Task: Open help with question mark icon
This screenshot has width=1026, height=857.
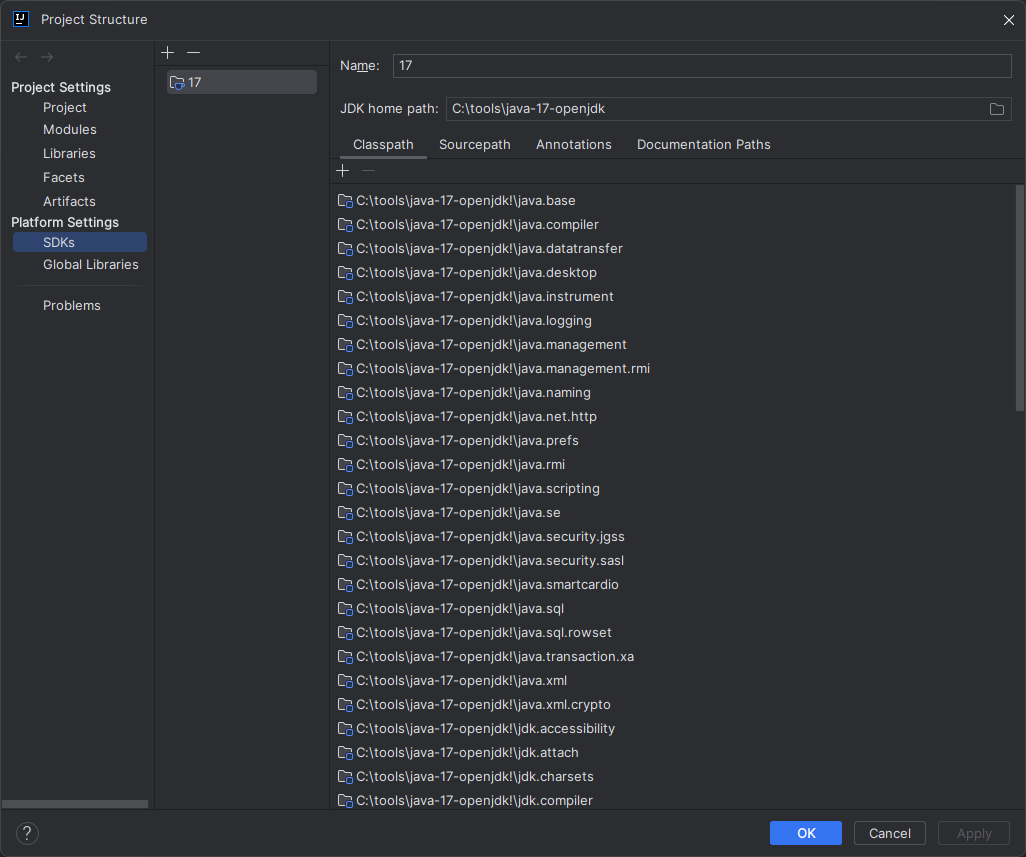Action: point(27,833)
